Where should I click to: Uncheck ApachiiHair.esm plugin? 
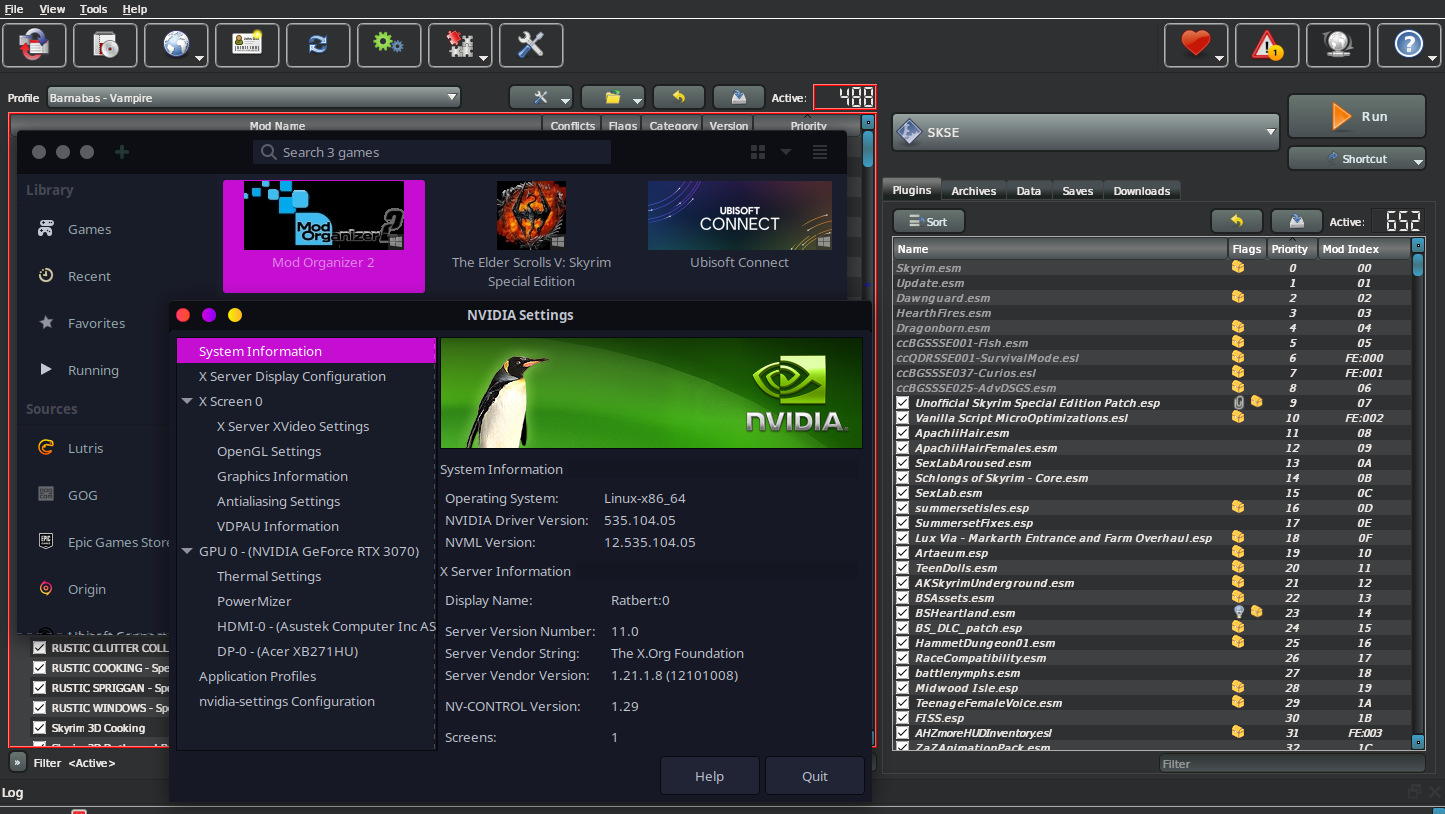[x=903, y=433]
